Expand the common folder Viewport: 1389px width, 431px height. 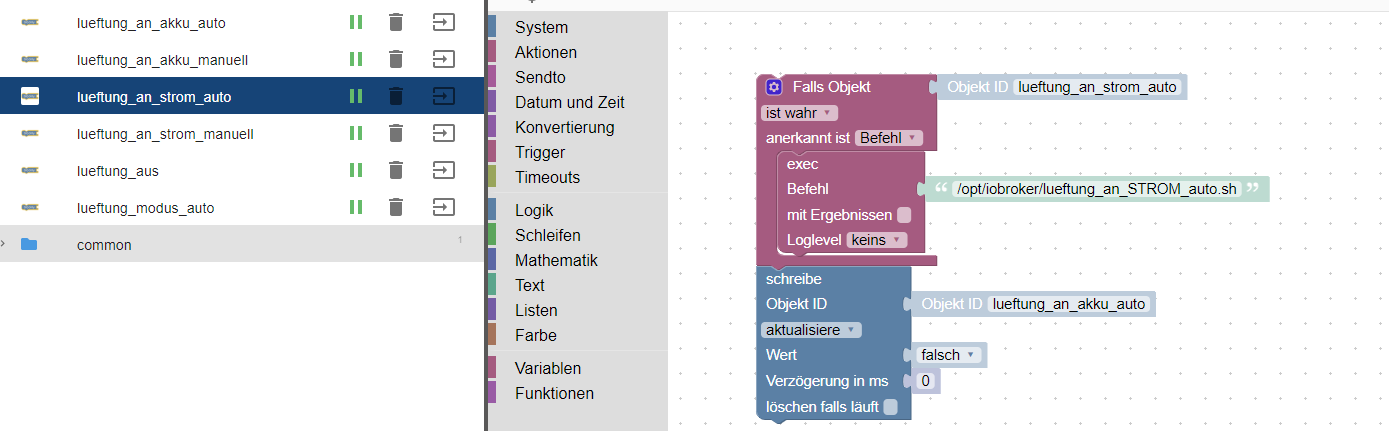(x=3, y=244)
